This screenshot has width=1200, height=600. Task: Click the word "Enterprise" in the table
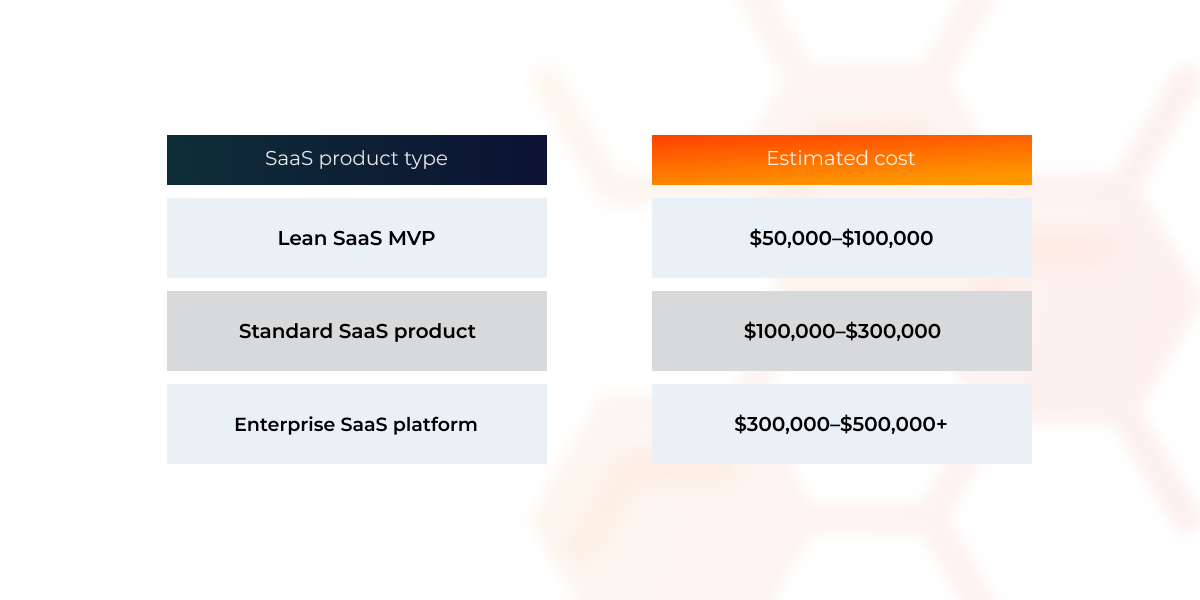click(x=284, y=424)
